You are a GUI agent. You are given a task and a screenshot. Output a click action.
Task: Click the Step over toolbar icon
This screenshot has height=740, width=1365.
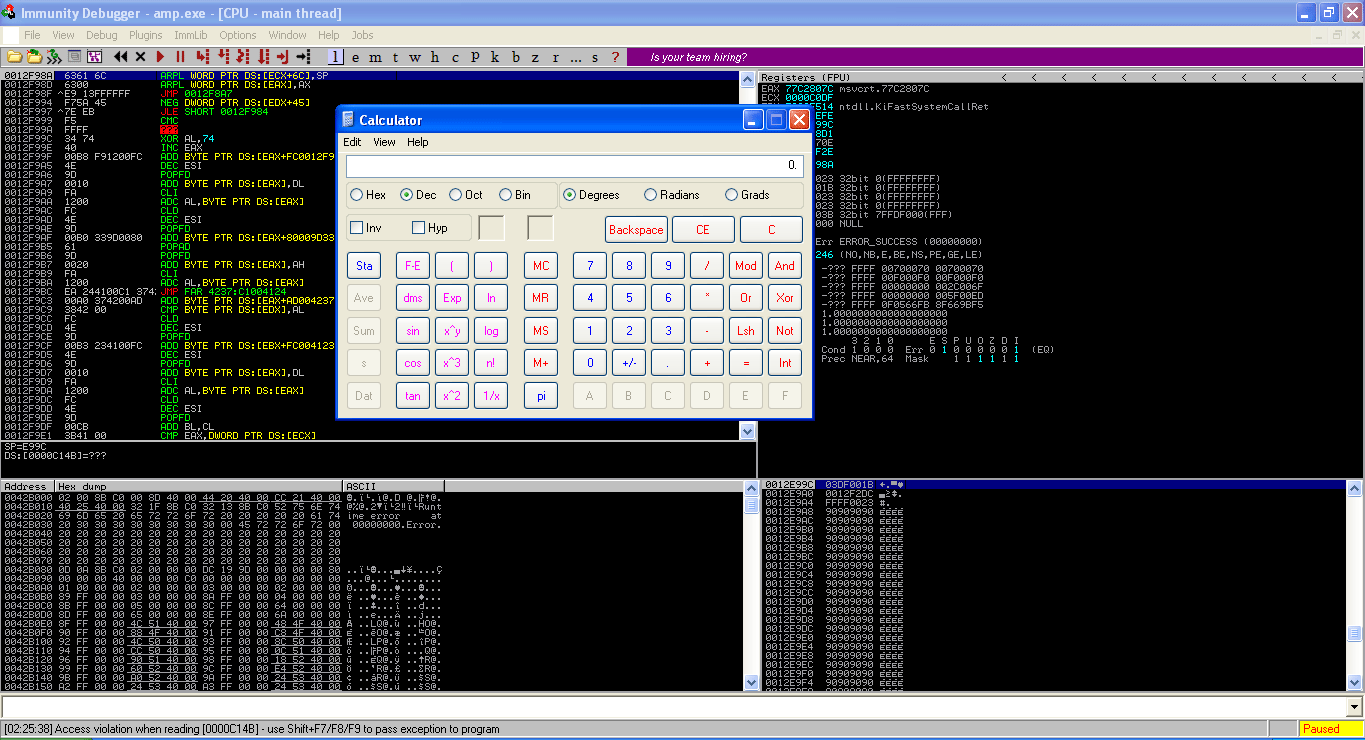click(223, 57)
